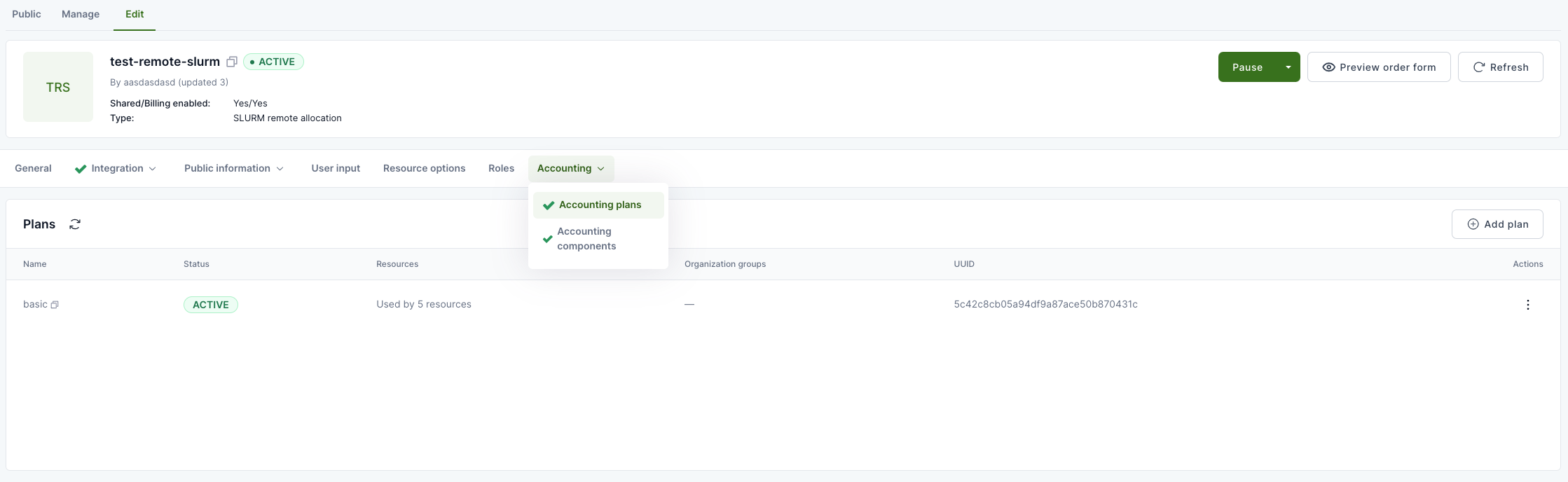Screen dimensions: 1568x482
Task: Expand the Integration tab dropdown
Action: [116, 168]
